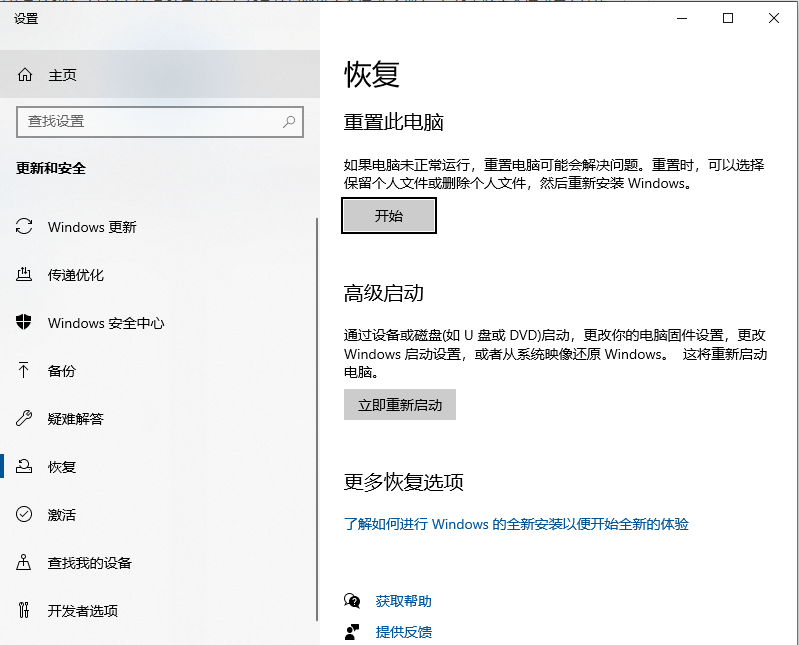The image size is (799, 645).
Task: Click the sidebar vertical scrollbar
Action: (316, 400)
